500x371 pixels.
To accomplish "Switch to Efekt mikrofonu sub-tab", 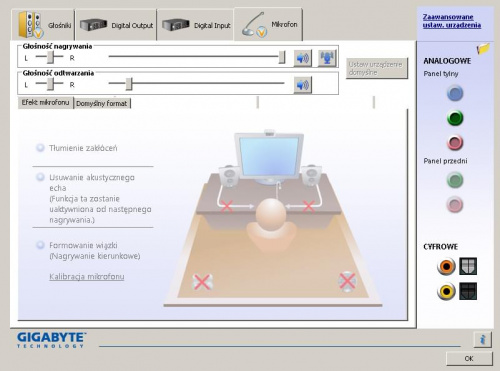I will tap(45, 102).
